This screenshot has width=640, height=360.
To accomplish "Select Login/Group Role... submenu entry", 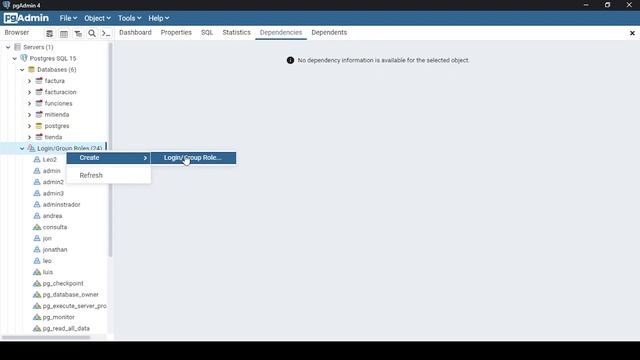I will (193, 158).
